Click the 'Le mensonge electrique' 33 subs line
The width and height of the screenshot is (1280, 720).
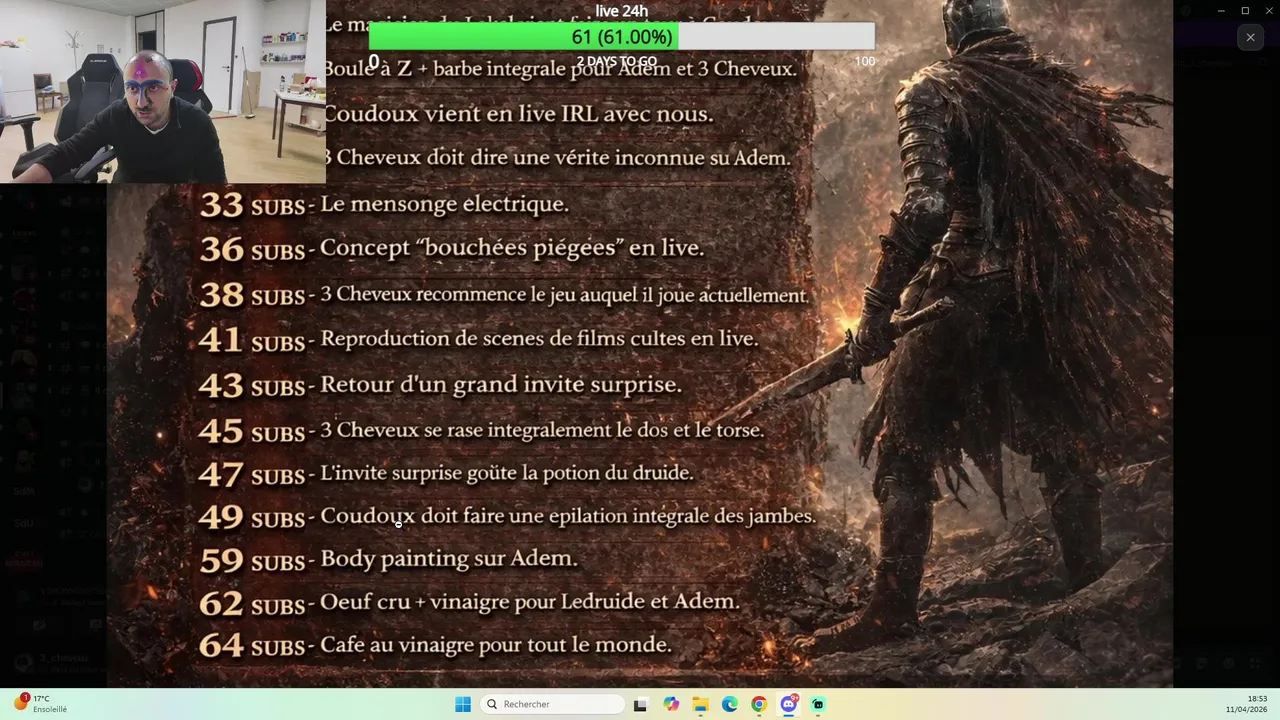[384, 204]
